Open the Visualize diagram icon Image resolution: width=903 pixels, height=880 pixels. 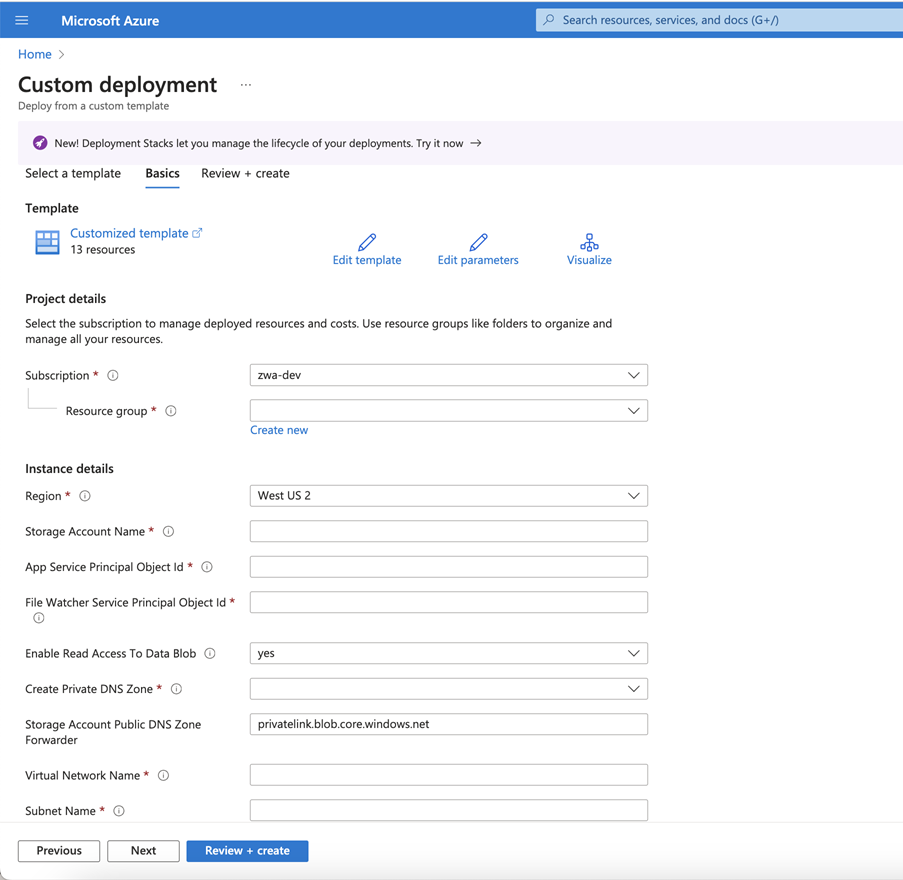pyautogui.click(x=589, y=242)
